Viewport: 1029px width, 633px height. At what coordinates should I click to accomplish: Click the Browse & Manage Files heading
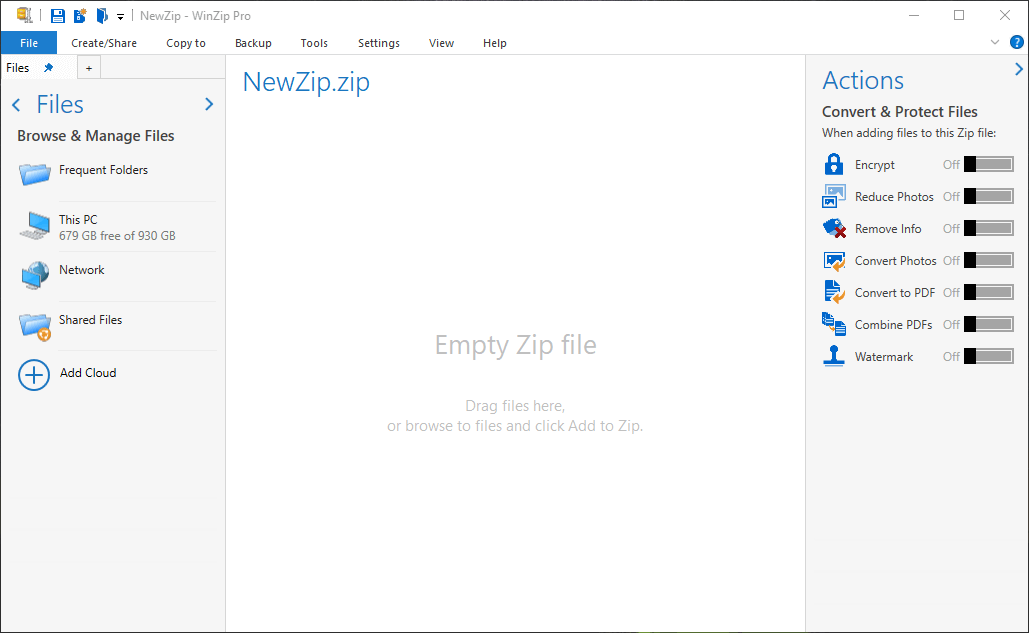(96, 136)
